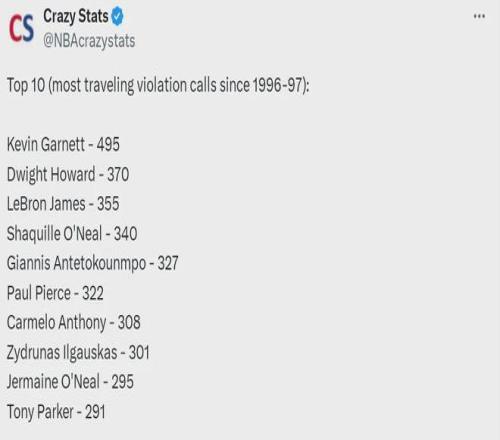Visit the @NBAcrazystats handle link
The height and width of the screenshot is (440, 500).
[89, 41]
